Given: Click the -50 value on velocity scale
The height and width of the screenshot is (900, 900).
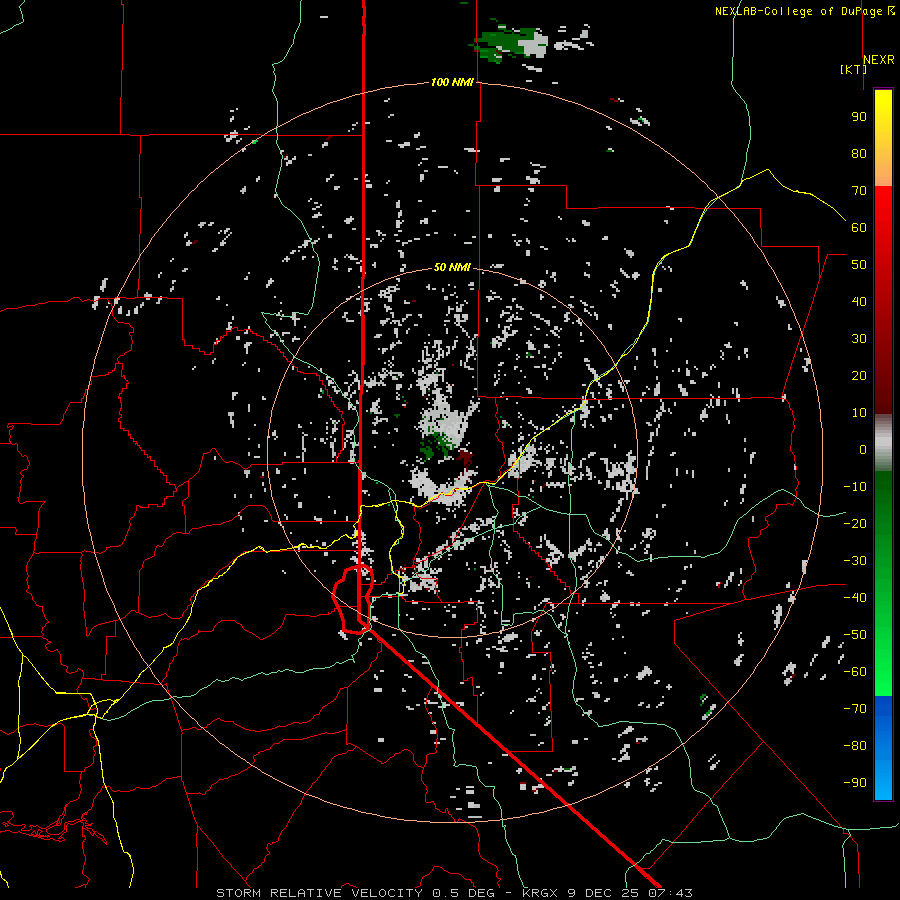Looking at the screenshot, I should tap(855, 635).
